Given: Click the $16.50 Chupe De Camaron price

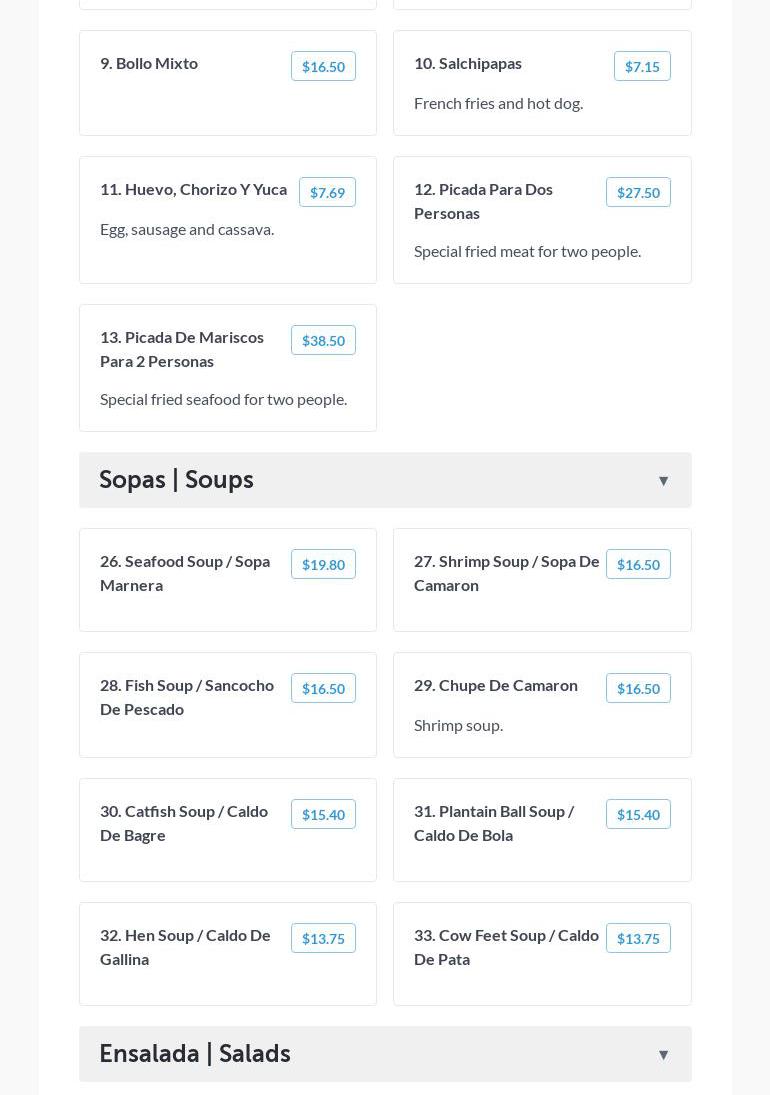Looking at the screenshot, I should point(638,689).
